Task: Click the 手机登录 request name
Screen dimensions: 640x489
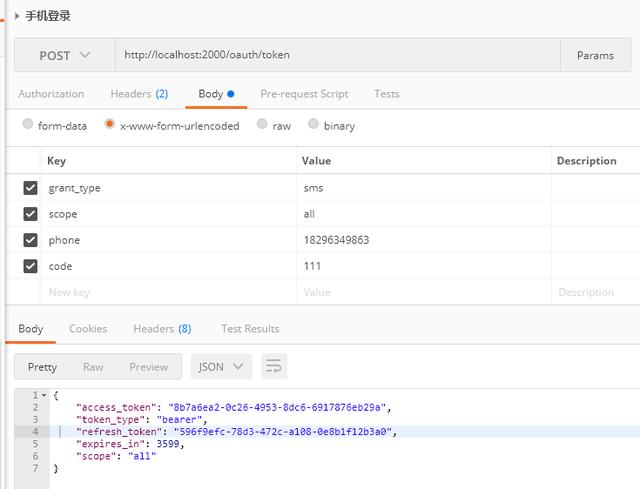Action: (48, 16)
